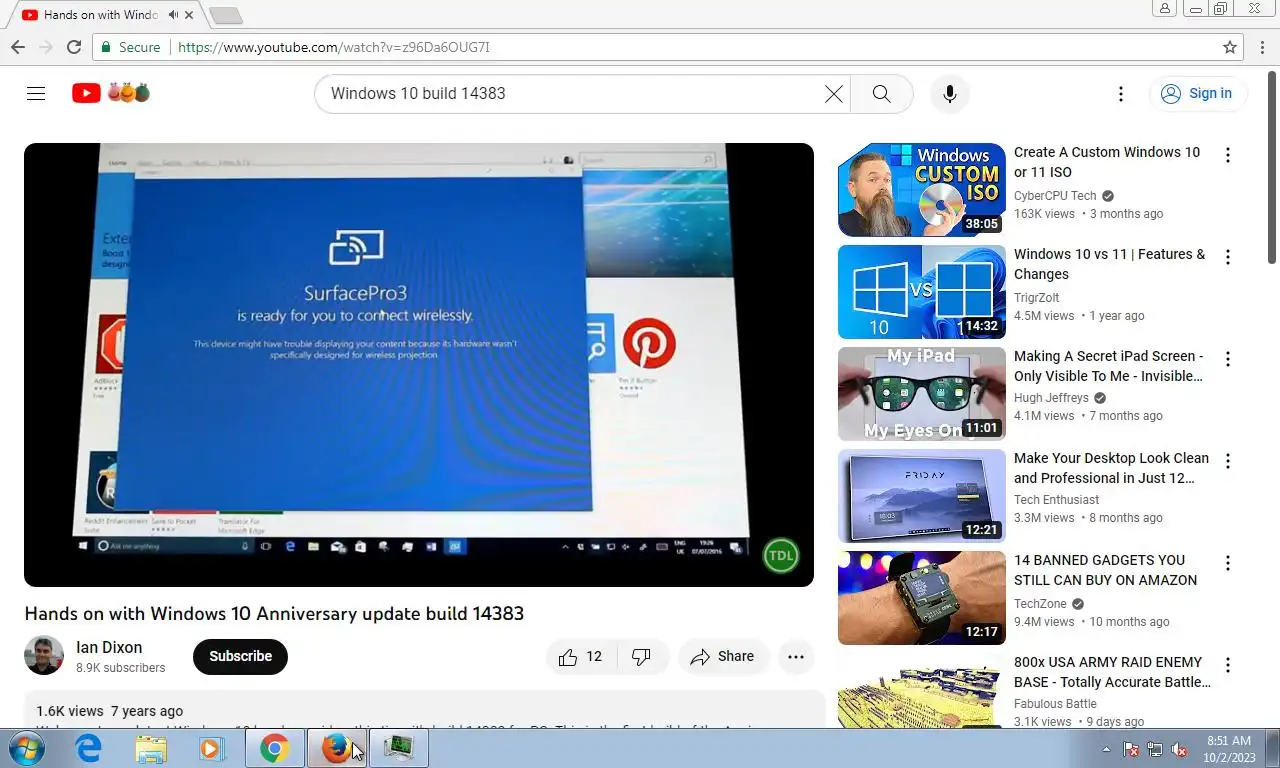Start voice search with microphone icon
This screenshot has width=1280, height=768.
pyautogui.click(x=949, y=93)
